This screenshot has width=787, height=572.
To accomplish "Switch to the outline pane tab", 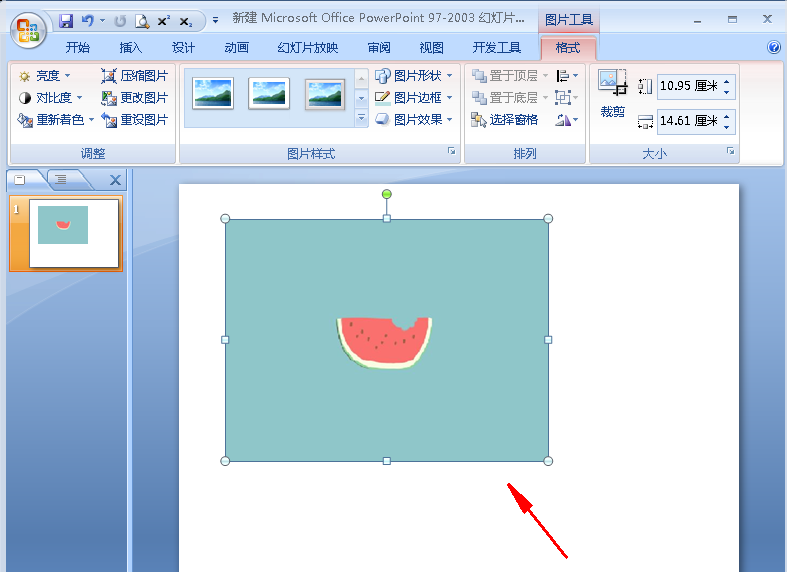I will [61, 180].
